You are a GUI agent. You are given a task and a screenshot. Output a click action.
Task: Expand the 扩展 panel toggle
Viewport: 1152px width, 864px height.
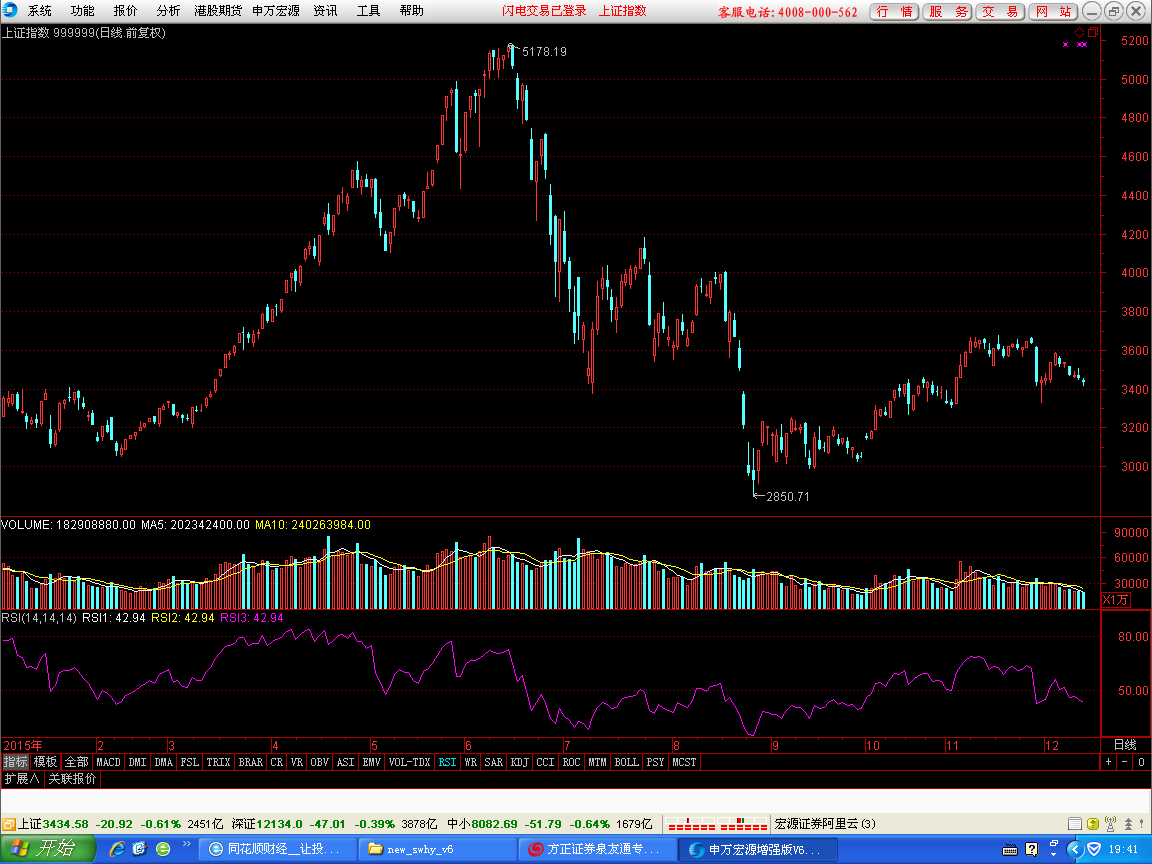point(21,779)
